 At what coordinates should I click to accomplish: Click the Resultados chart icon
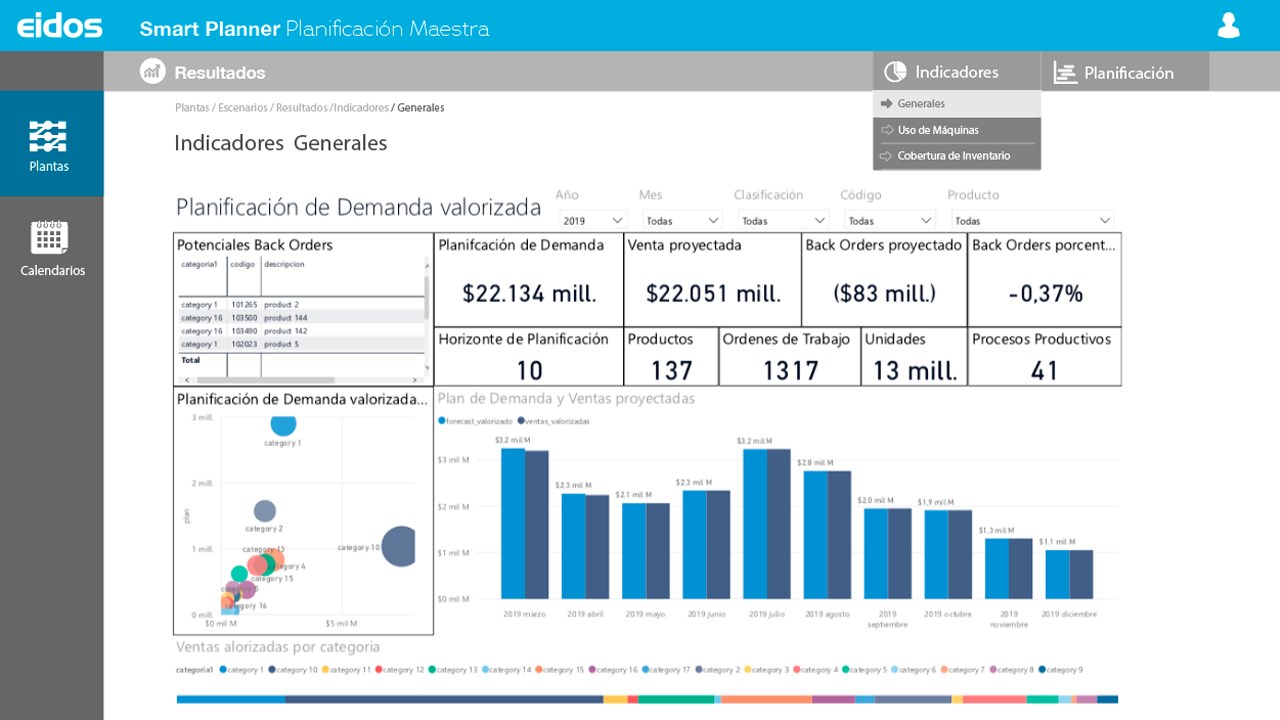(153, 71)
